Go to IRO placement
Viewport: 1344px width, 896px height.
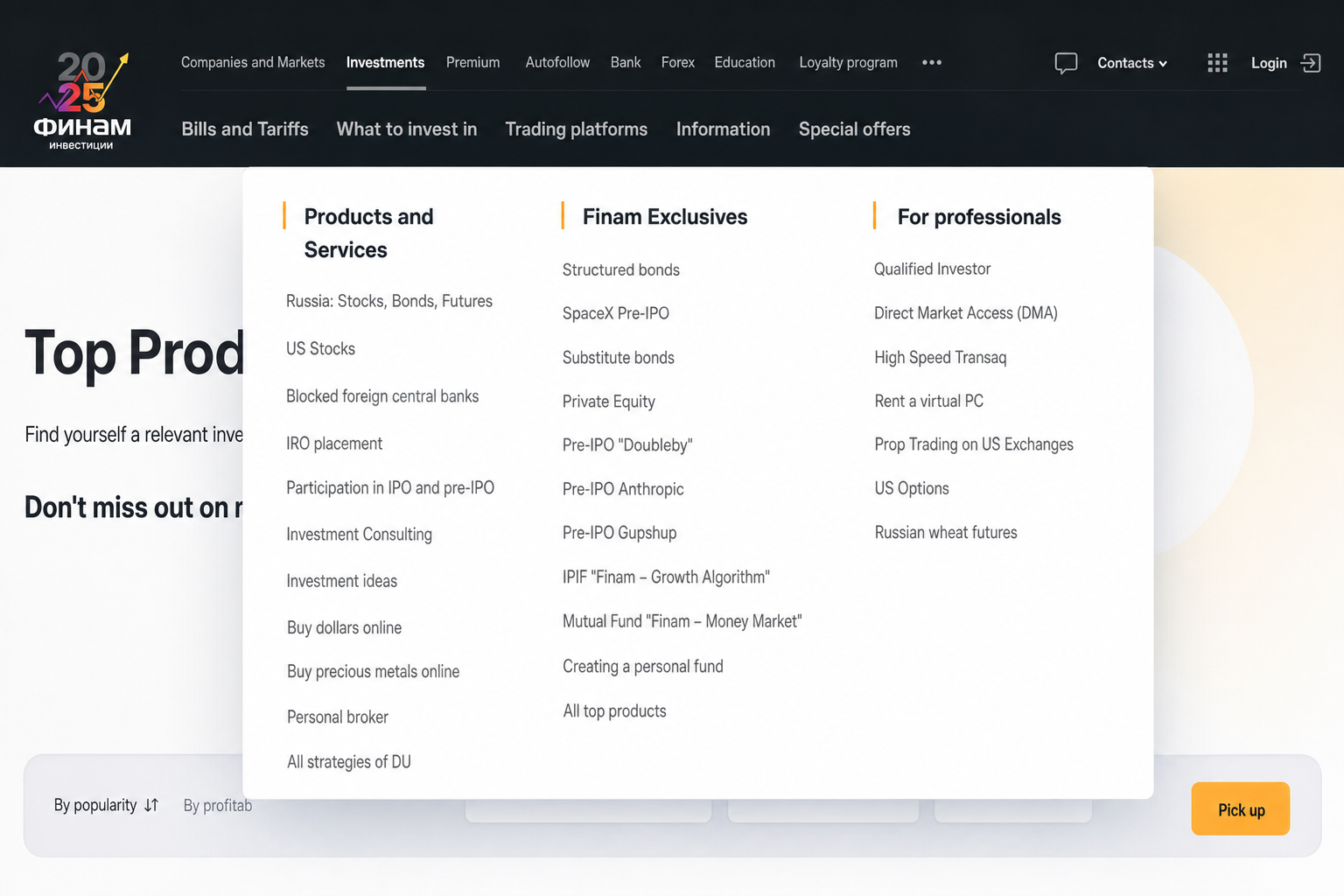pos(334,444)
